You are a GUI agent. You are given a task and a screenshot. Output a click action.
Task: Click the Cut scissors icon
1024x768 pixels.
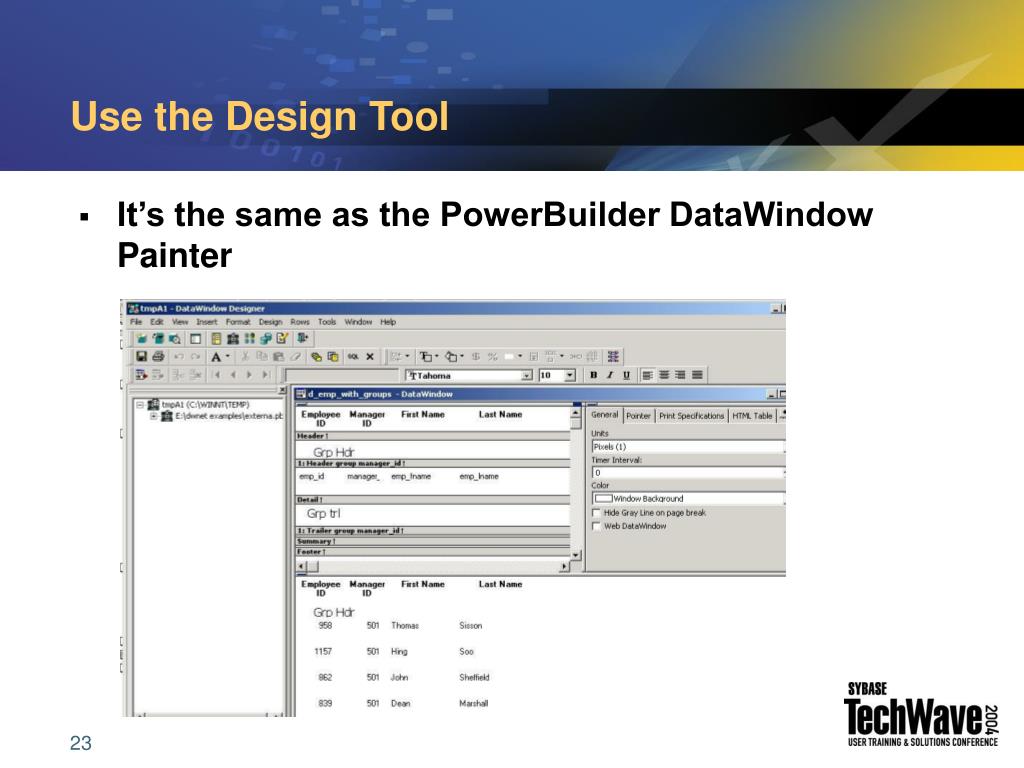[246, 357]
